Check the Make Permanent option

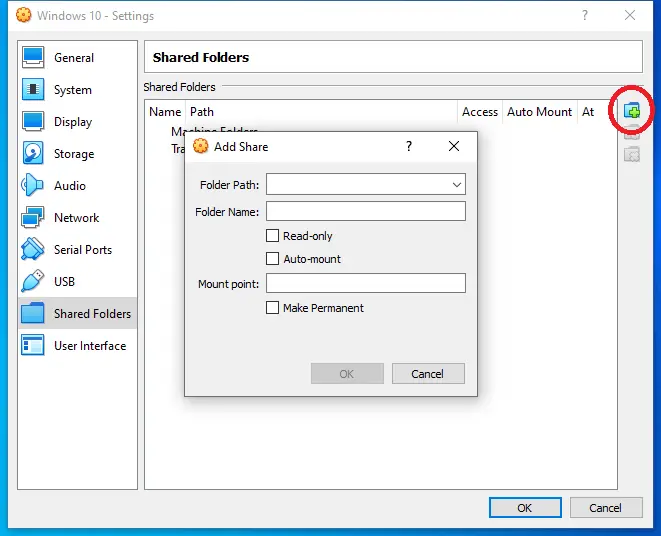pos(272,307)
